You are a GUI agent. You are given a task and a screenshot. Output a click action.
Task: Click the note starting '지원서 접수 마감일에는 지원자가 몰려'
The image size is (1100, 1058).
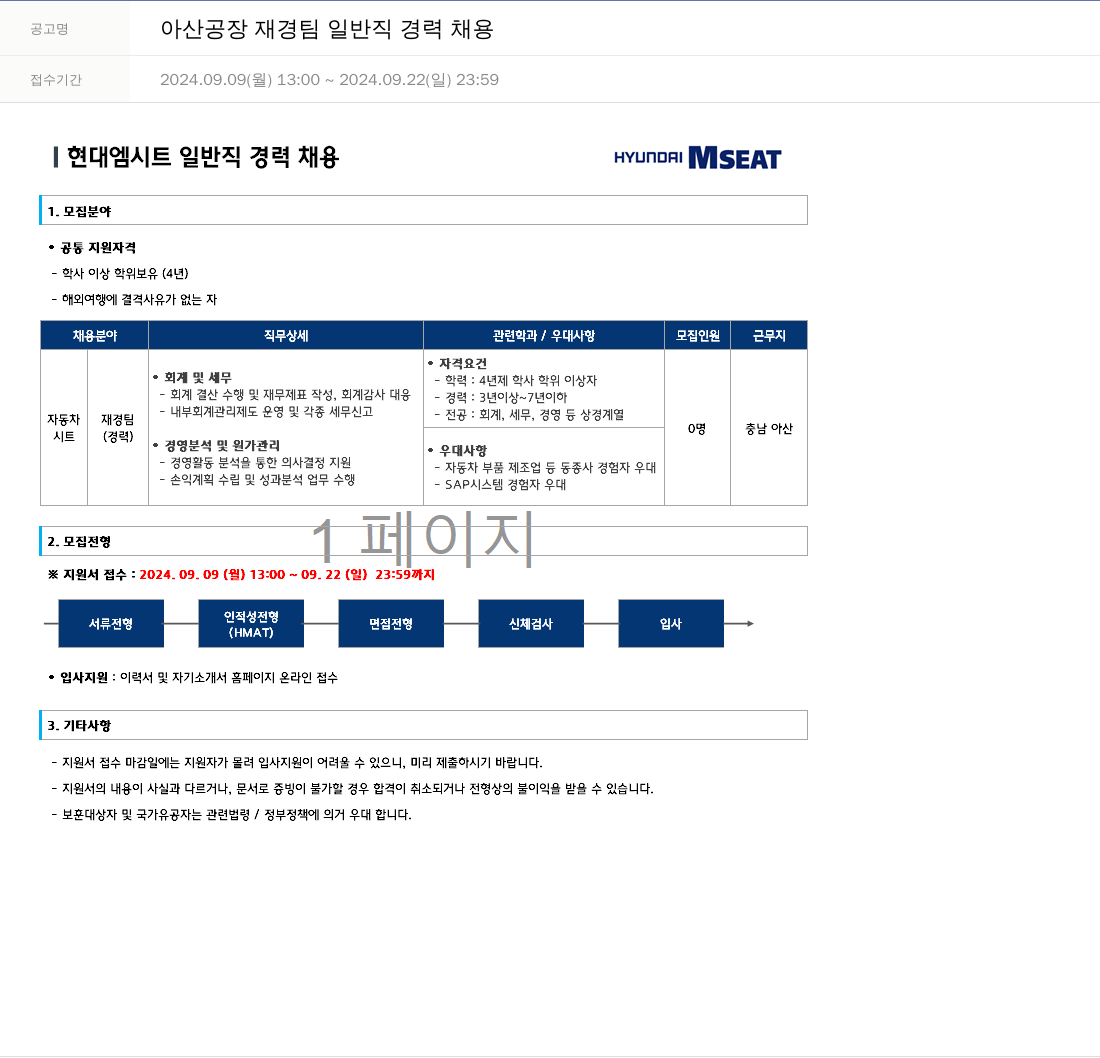pos(302,763)
